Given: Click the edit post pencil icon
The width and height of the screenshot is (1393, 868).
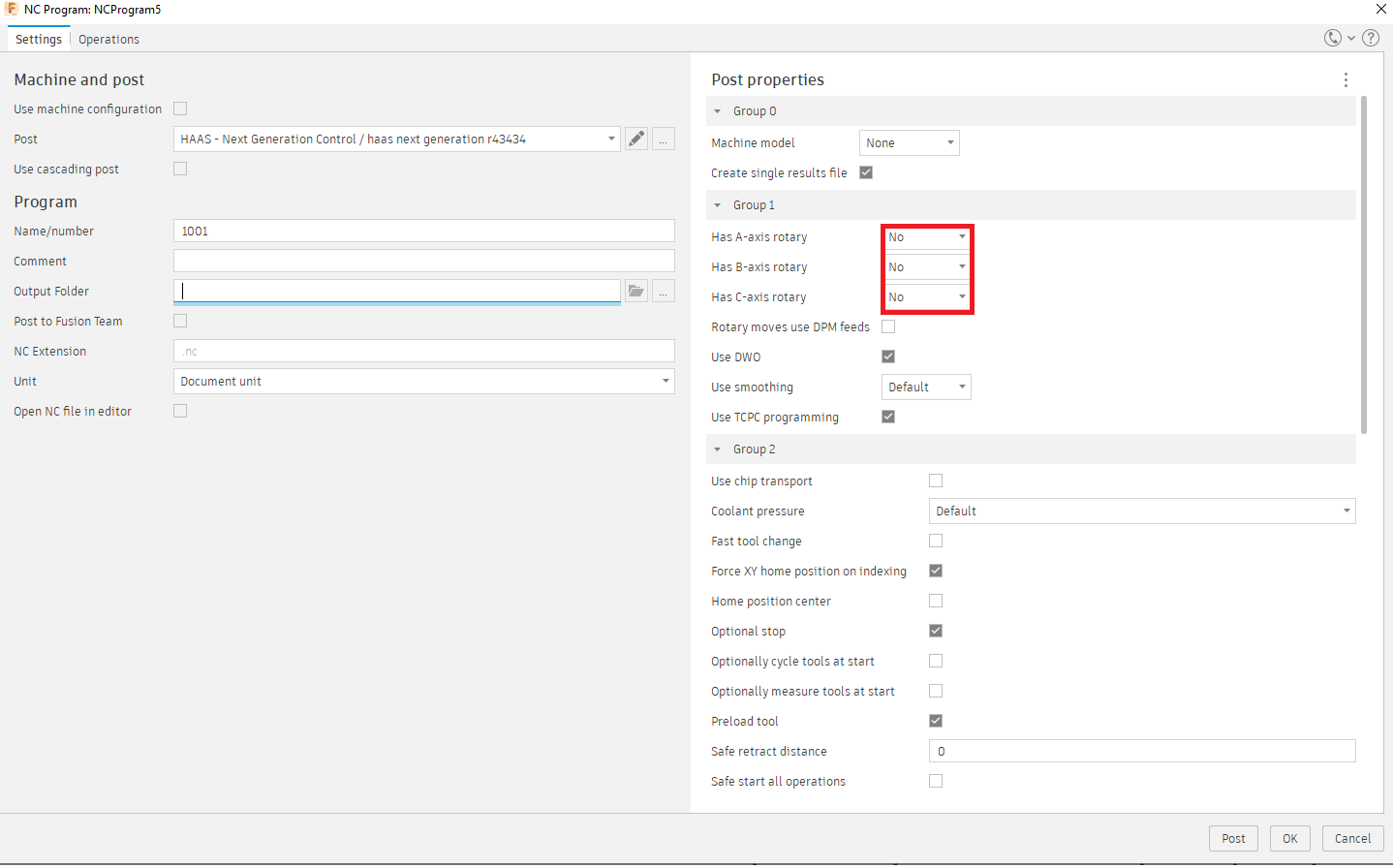Looking at the screenshot, I should coord(636,139).
